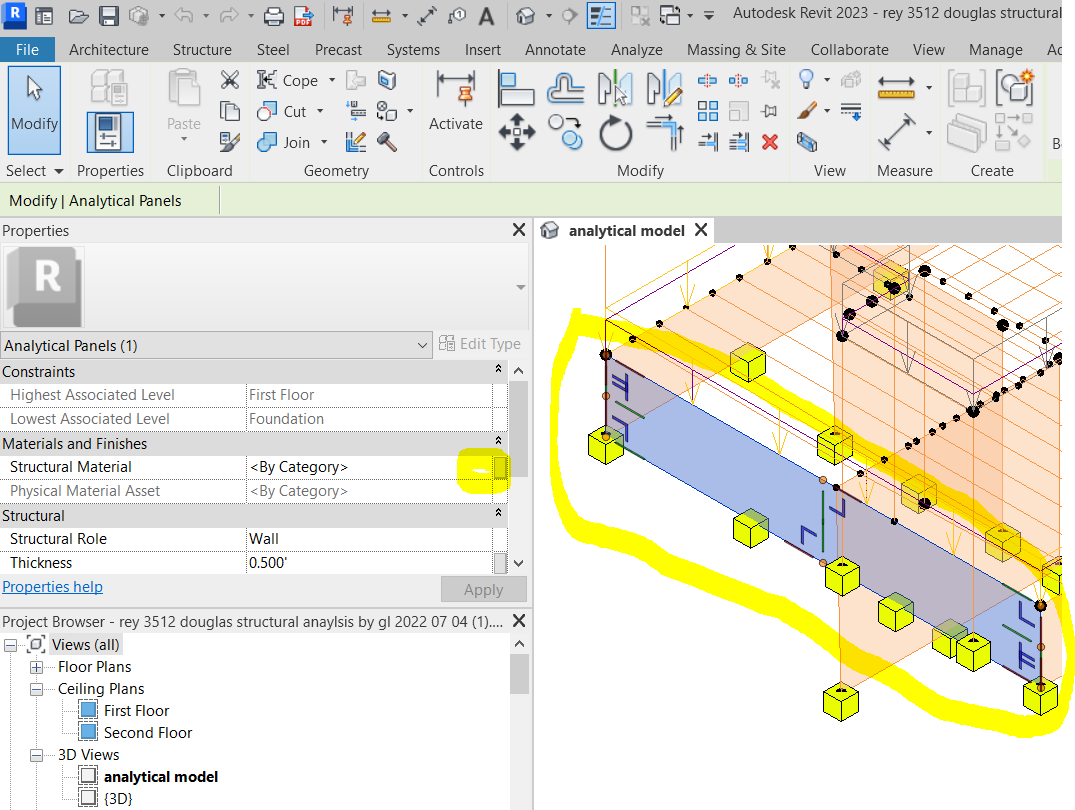1075x810 pixels.
Task: Activate the Cut geometry tool
Action: tap(285, 111)
